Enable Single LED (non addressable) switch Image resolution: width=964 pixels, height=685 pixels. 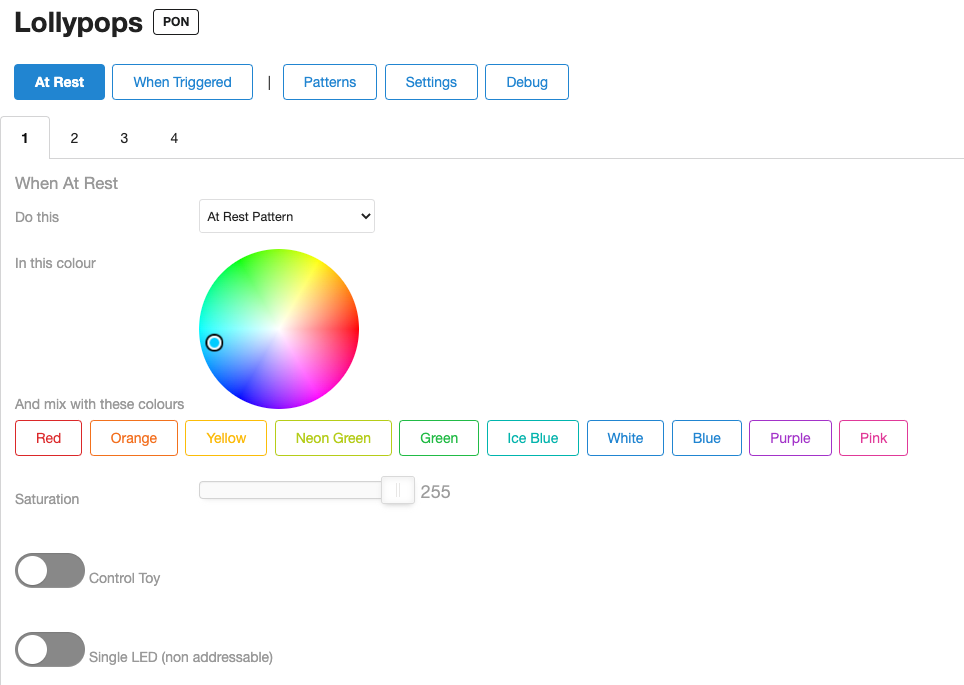pyautogui.click(x=50, y=649)
